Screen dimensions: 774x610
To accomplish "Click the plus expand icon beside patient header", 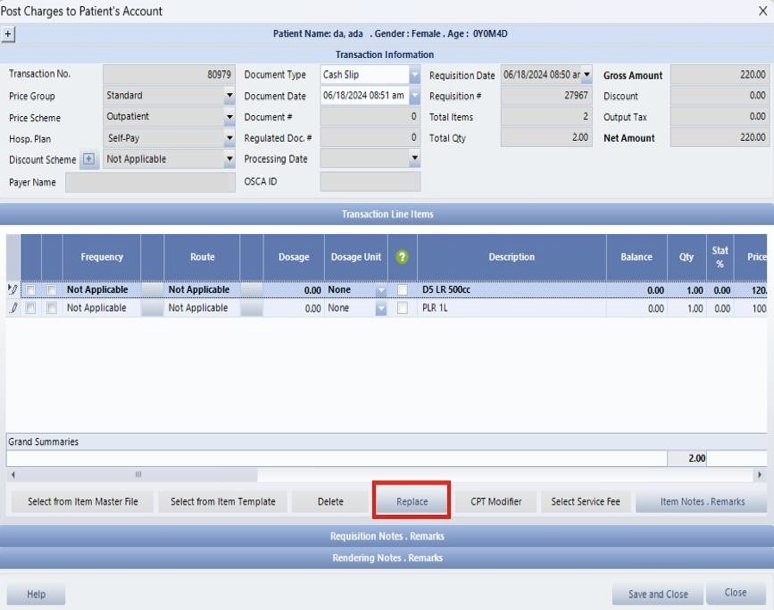I will click(x=8, y=33).
